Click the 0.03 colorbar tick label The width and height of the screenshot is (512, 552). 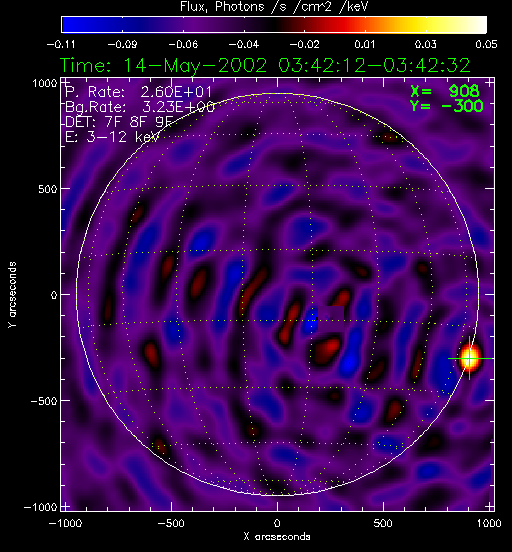pyautogui.click(x=425, y=44)
